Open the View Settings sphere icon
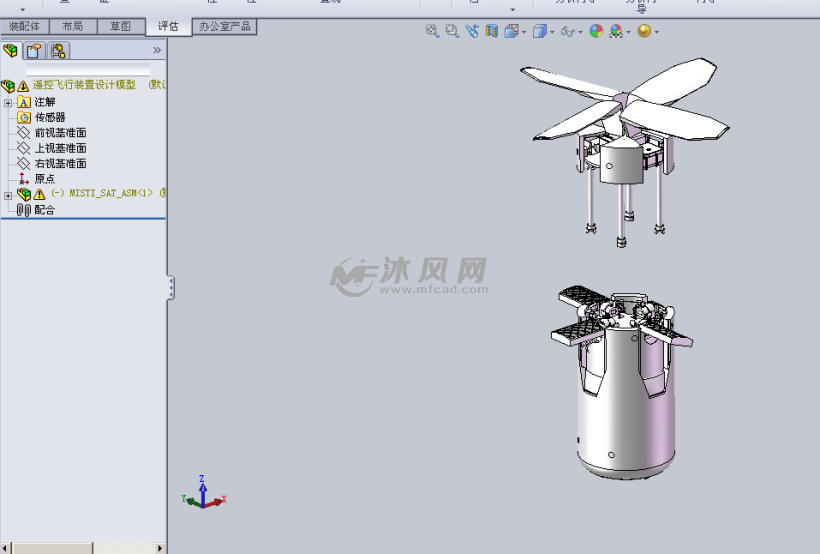820x554 pixels. pos(644,31)
